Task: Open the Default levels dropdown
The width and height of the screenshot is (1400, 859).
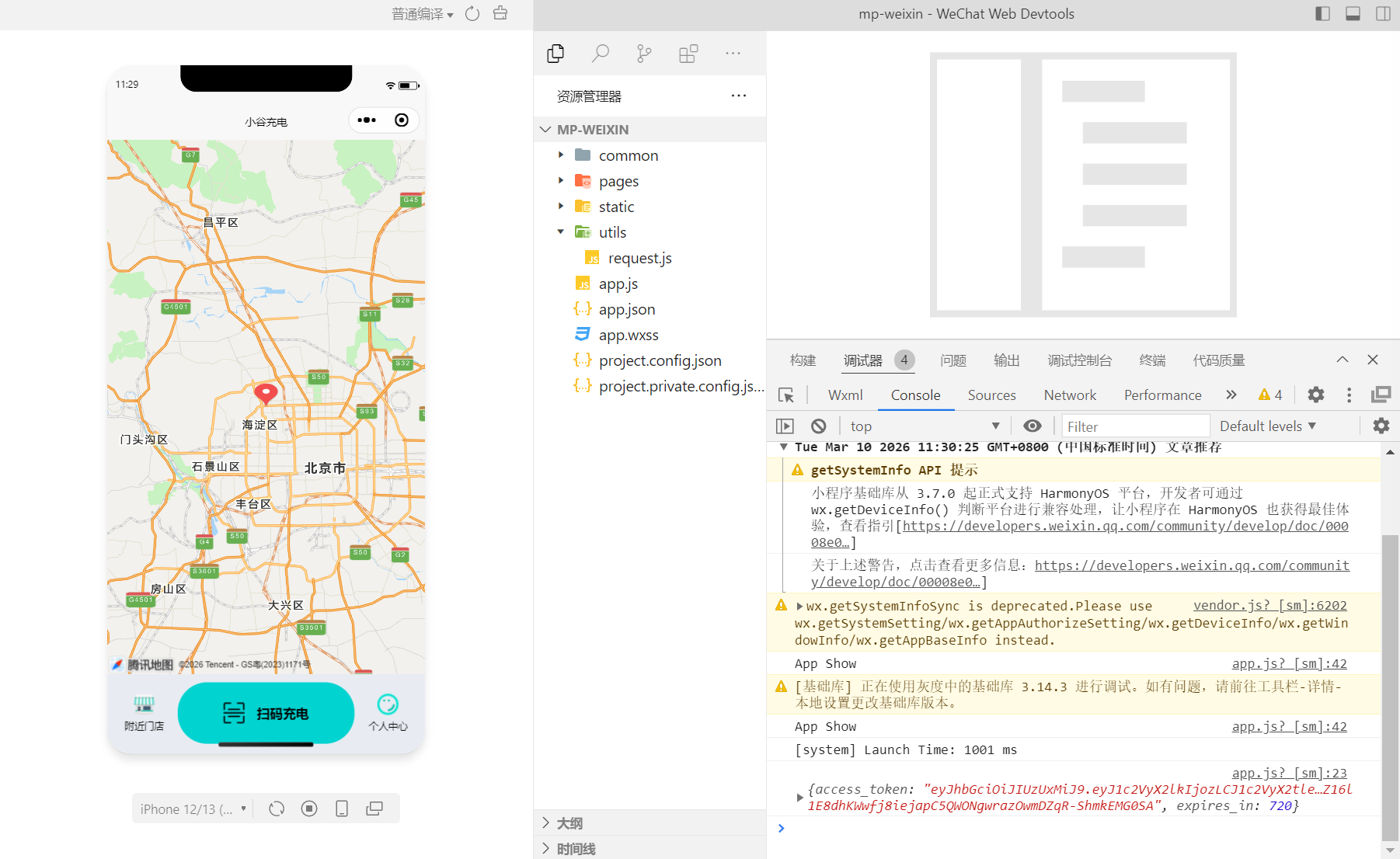Action: pyautogui.click(x=1267, y=426)
